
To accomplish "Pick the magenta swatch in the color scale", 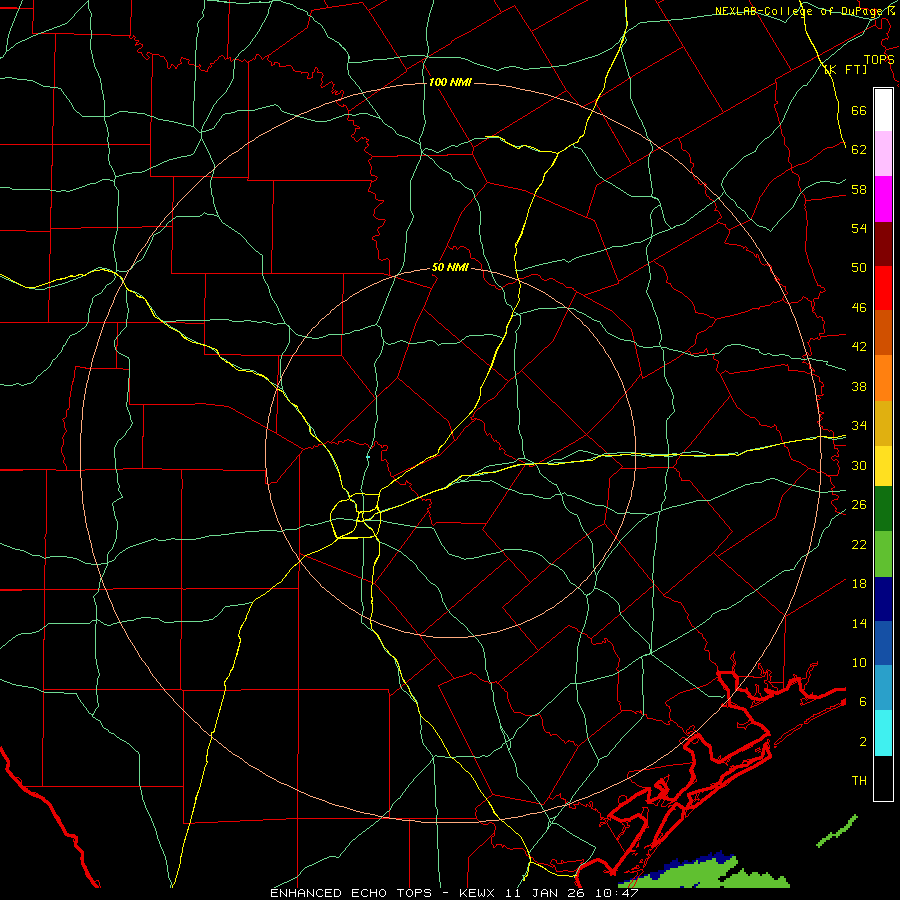I will [x=883, y=199].
